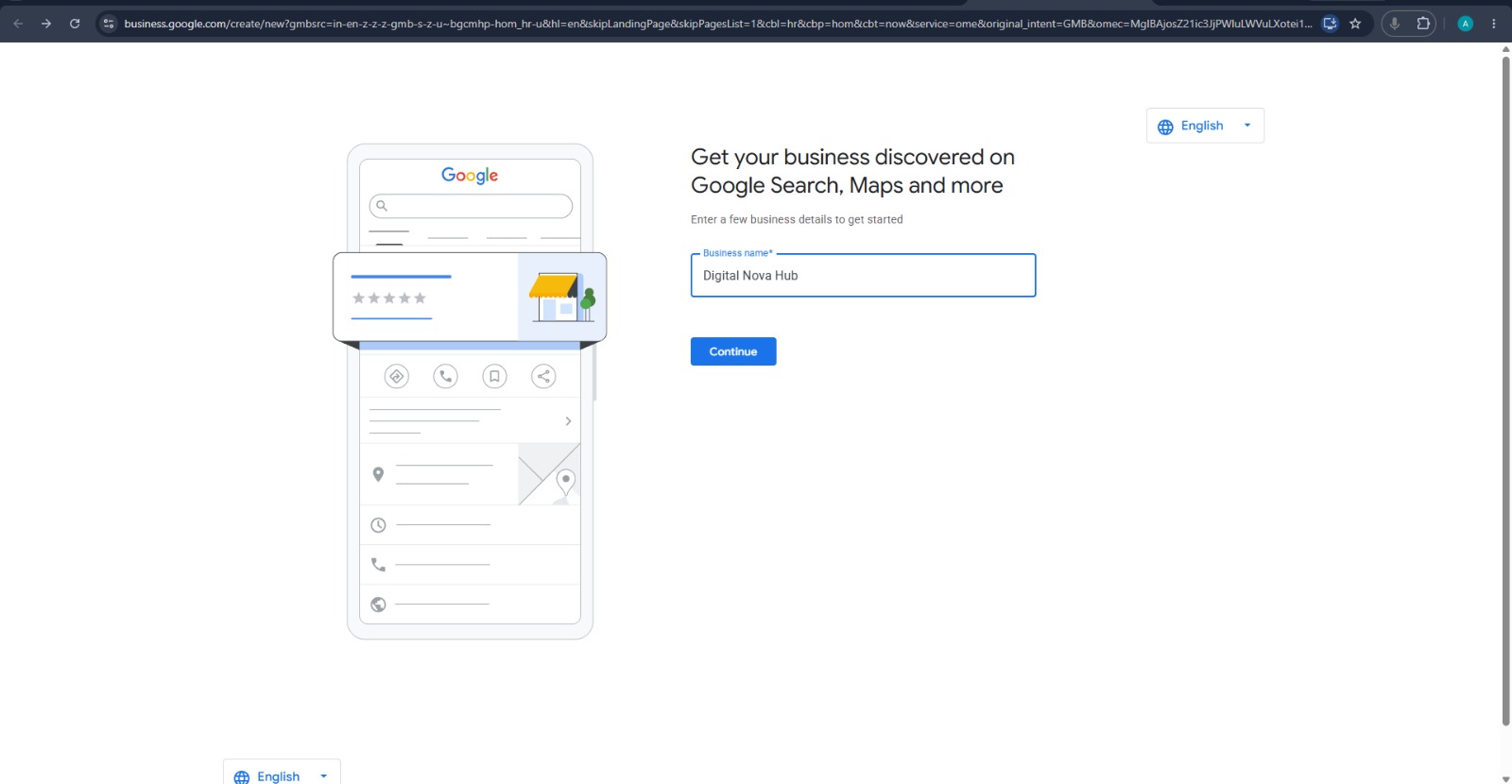The image size is (1512, 784).
Task: Click the Business name input field
Action: 863,275
